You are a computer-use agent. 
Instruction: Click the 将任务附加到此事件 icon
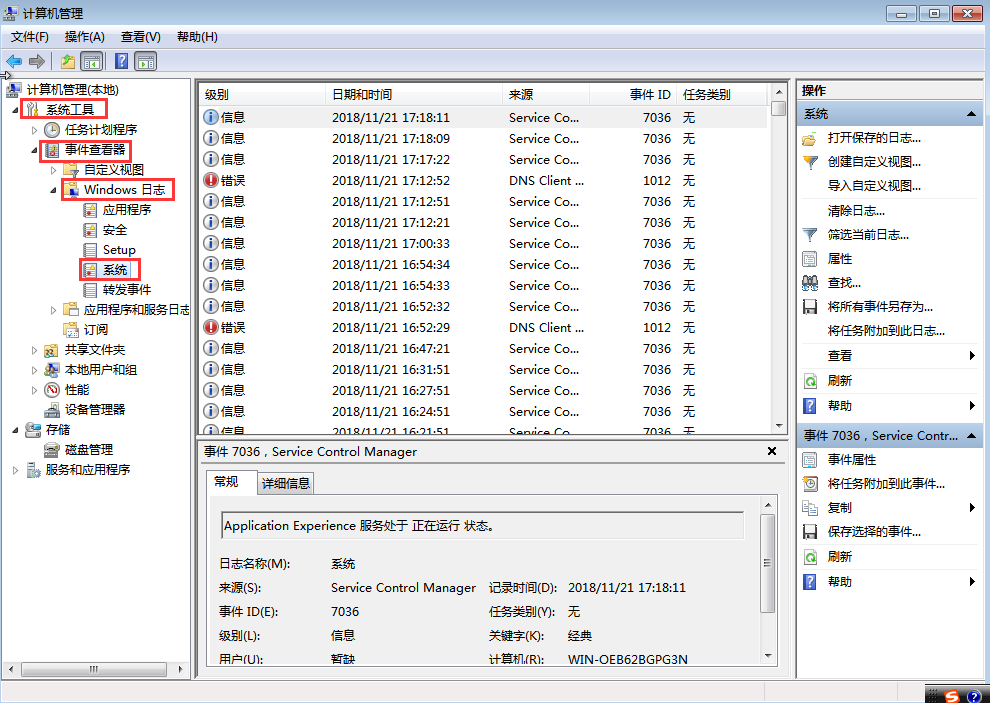point(809,484)
